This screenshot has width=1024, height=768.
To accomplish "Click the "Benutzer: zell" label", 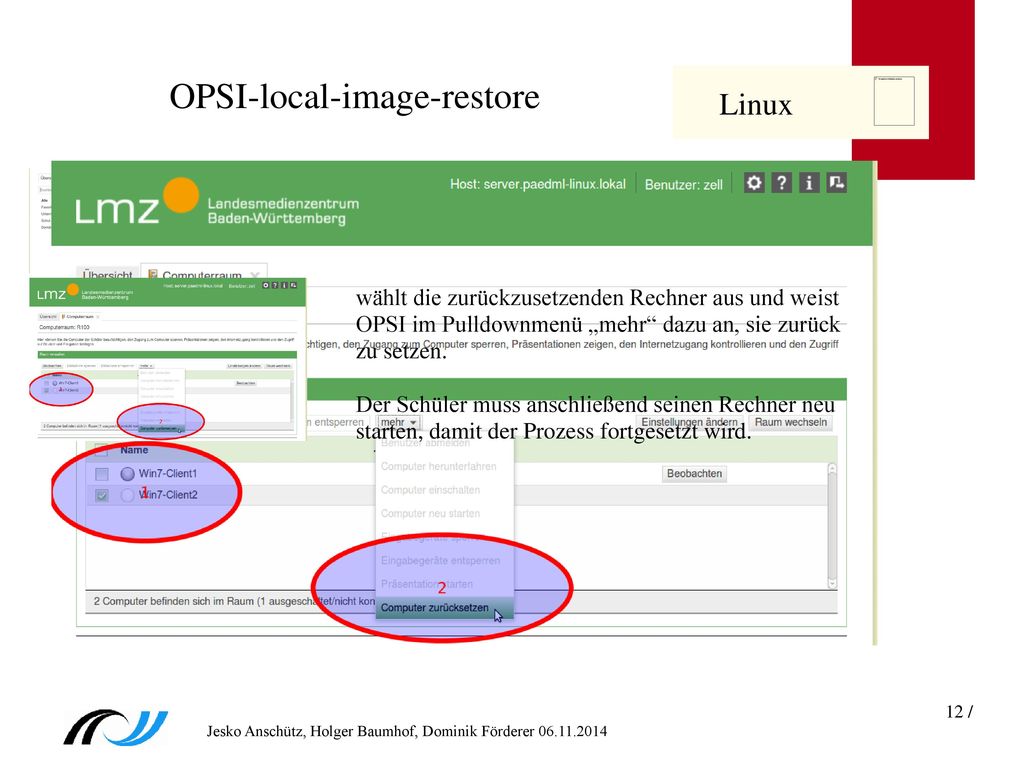I will click(684, 185).
